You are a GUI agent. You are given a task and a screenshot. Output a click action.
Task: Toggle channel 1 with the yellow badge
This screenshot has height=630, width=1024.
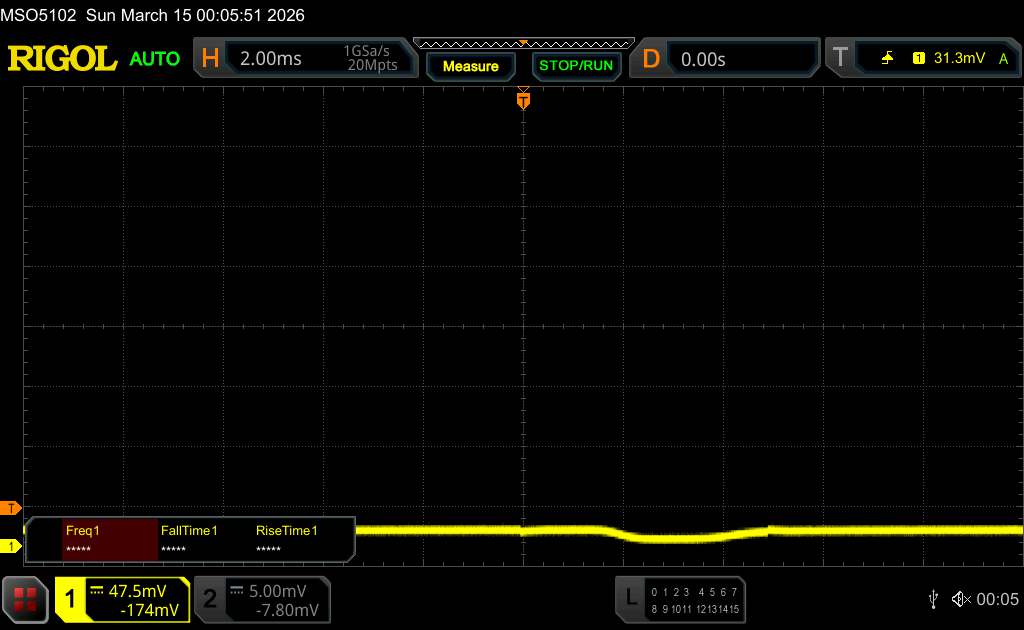click(71, 599)
